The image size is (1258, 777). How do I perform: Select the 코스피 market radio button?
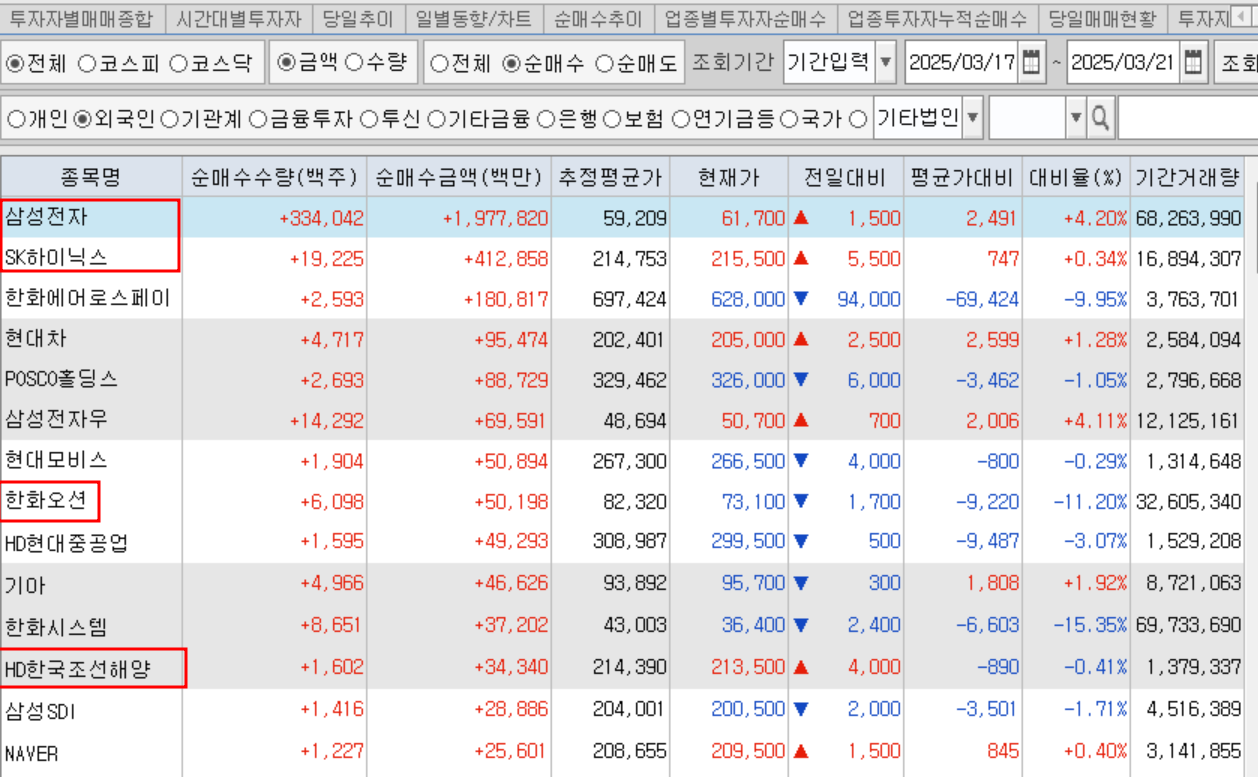click(x=87, y=64)
